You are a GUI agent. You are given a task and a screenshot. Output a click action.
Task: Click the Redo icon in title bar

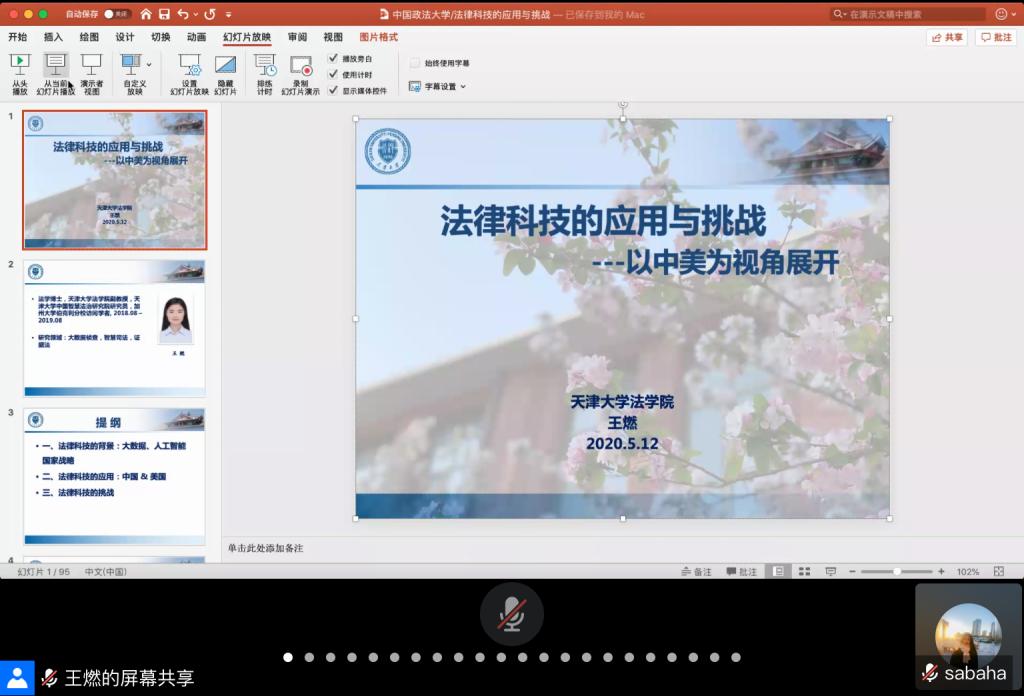210,14
